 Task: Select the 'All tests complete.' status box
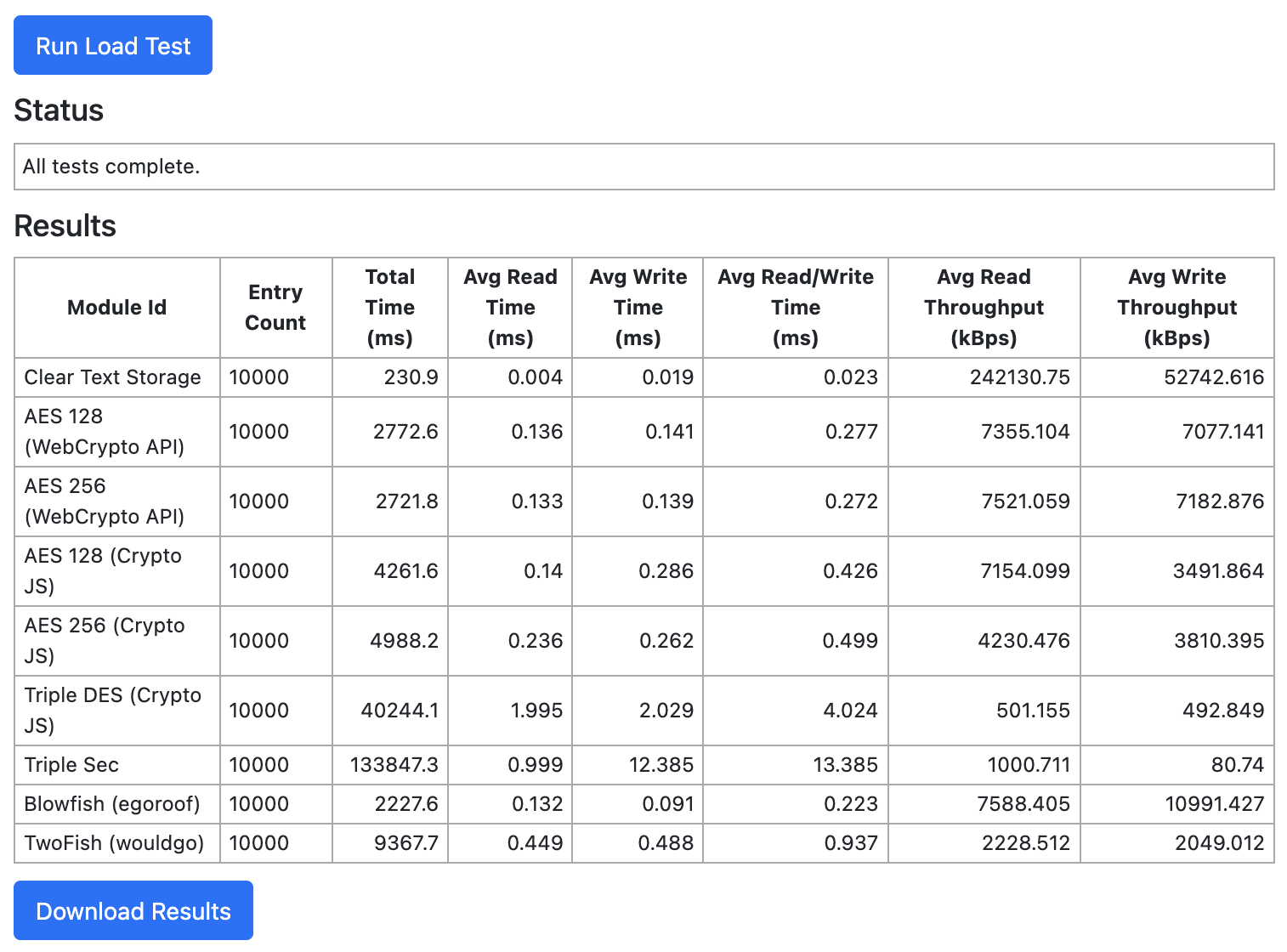(644, 167)
